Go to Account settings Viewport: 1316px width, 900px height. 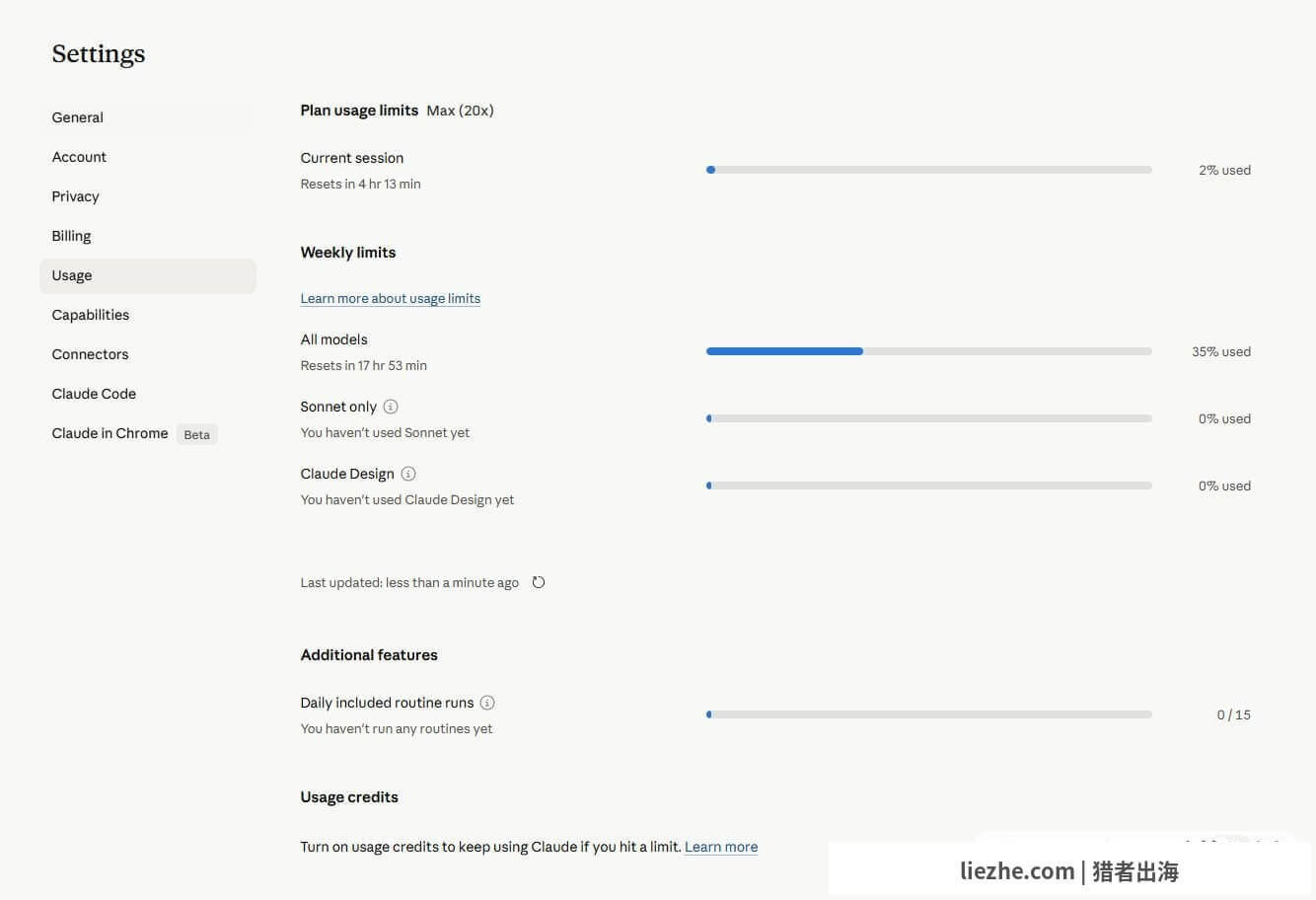pyautogui.click(x=148, y=157)
